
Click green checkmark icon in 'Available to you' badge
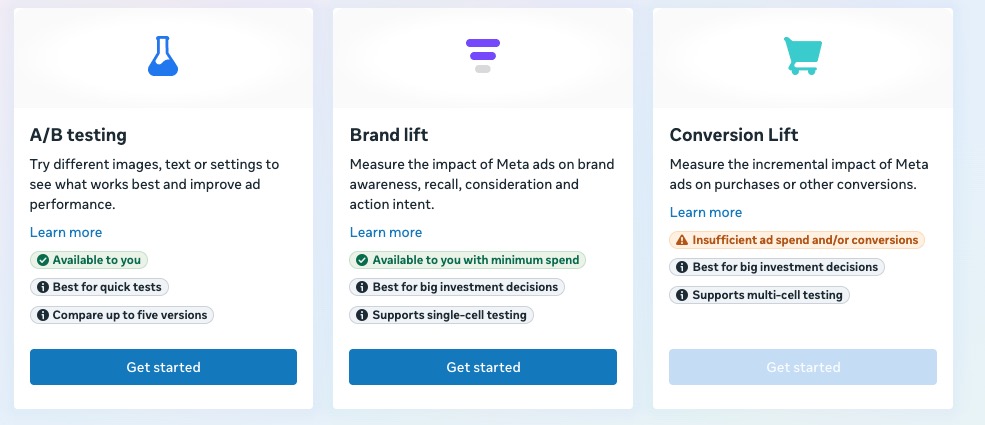tap(43, 260)
